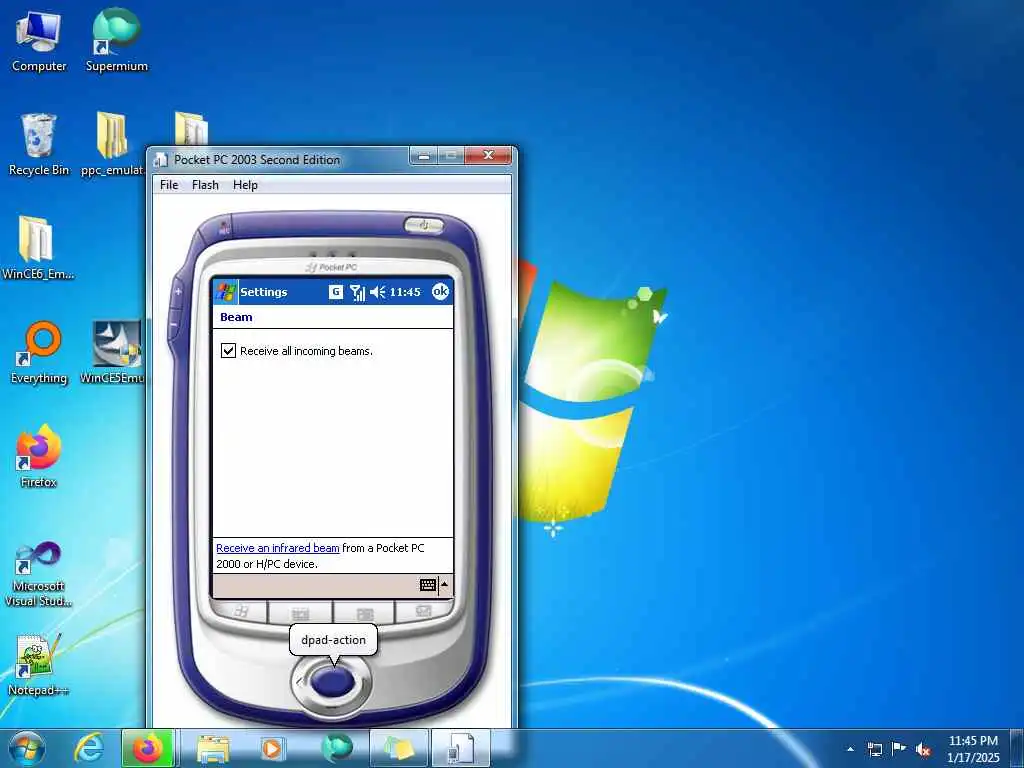Select the WinCE5Emu desktop icon
Screen dimensions: 1024x768
tap(115, 353)
